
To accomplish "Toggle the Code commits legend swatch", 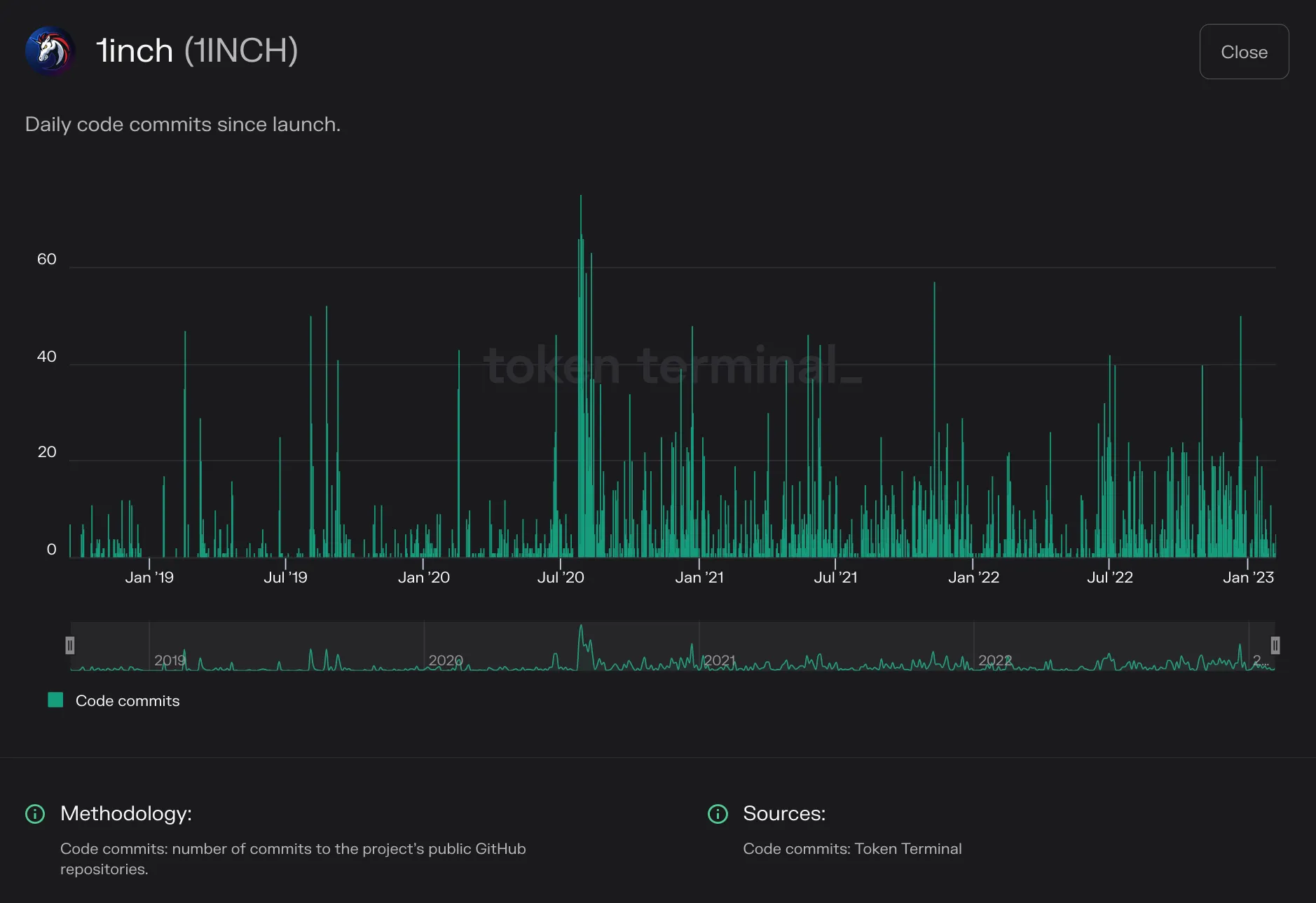I will [55, 700].
